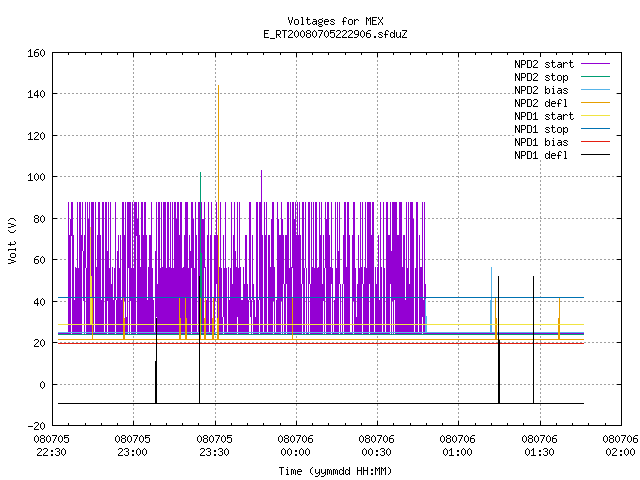Click the x-axis tick label 080705 22:30
640x480 pixels.
coord(51,445)
